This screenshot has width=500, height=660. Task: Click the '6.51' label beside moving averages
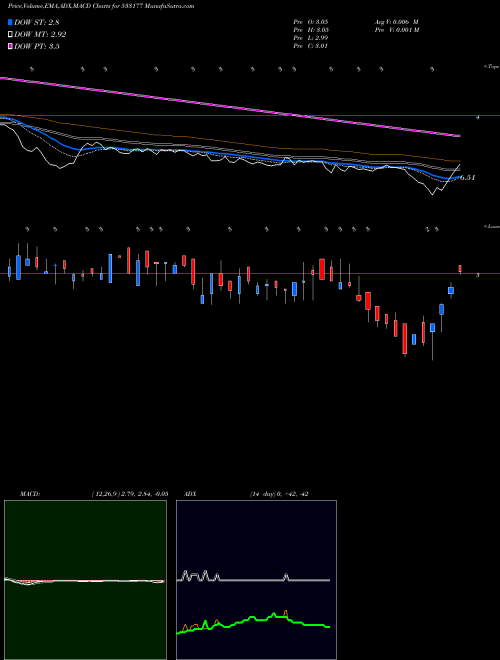click(x=467, y=178)
